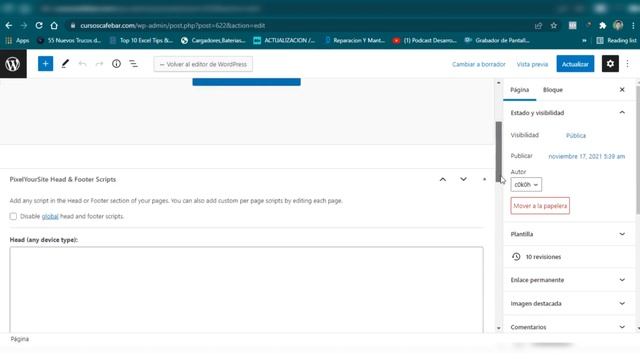Expand the Plantilla section
The image size is (640, 360).
pos(568,234)
